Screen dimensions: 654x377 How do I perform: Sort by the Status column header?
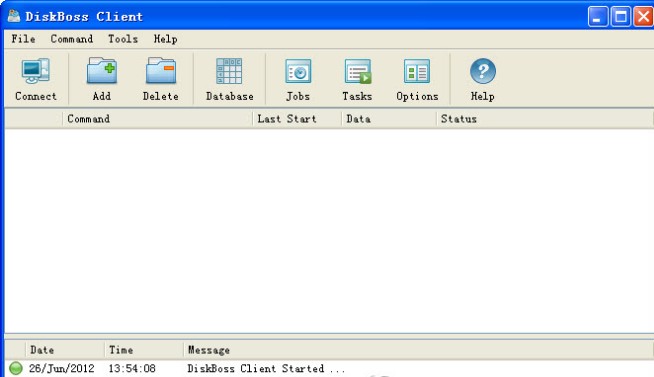[x=545, y=119]
